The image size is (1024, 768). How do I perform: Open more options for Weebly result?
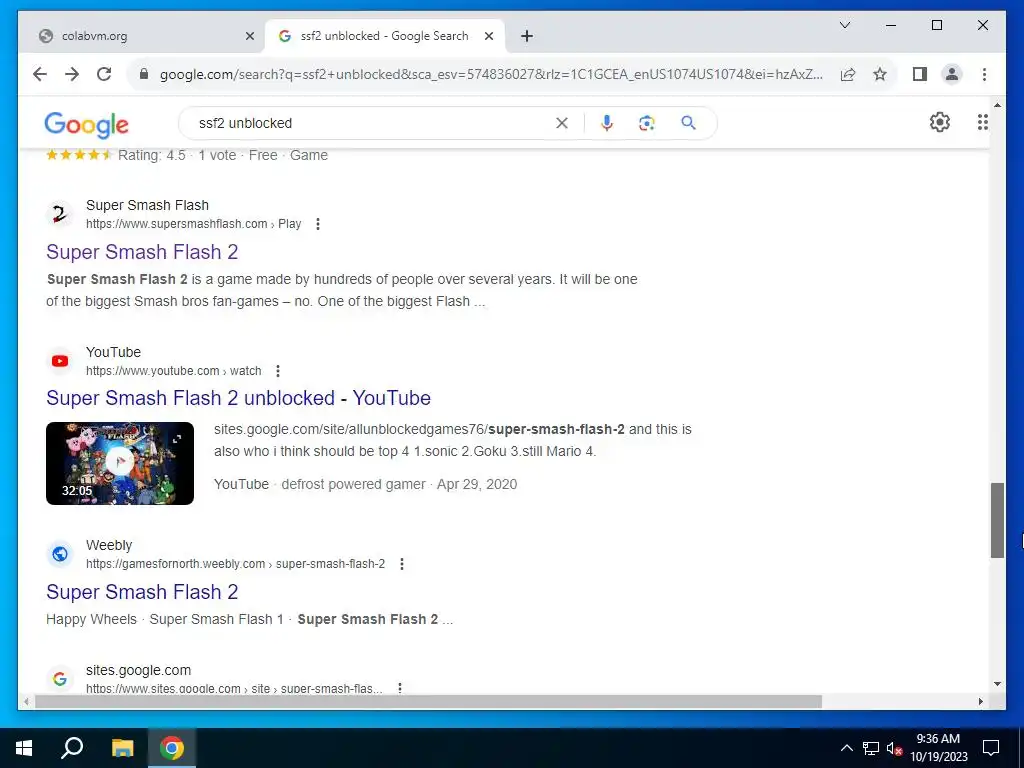(402, 564)
